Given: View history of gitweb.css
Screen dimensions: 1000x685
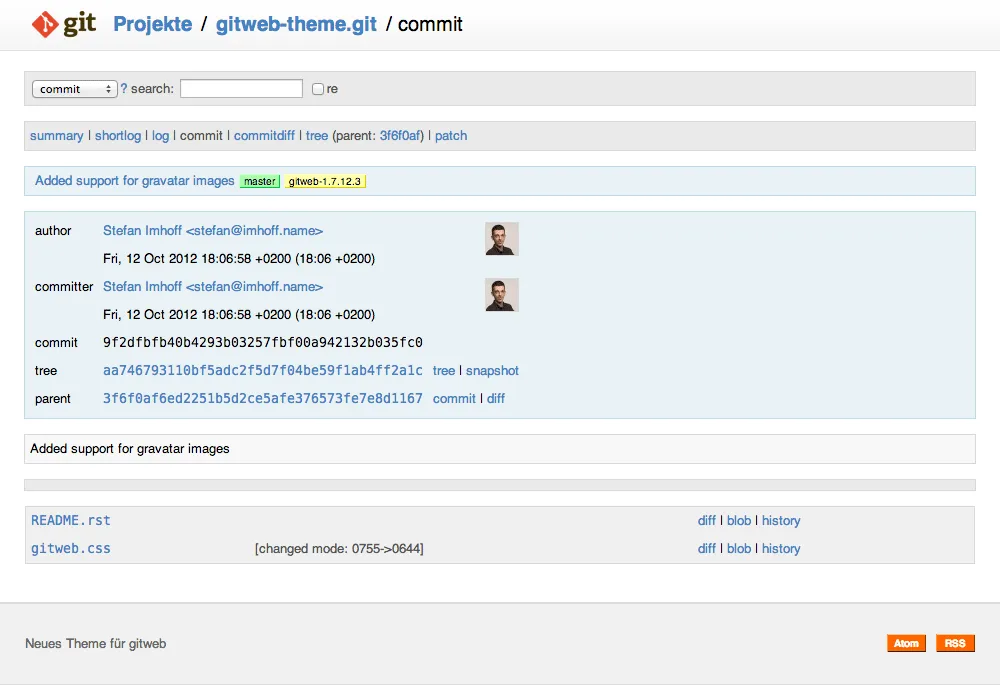Looking at the screenshot, I should 781,548.
